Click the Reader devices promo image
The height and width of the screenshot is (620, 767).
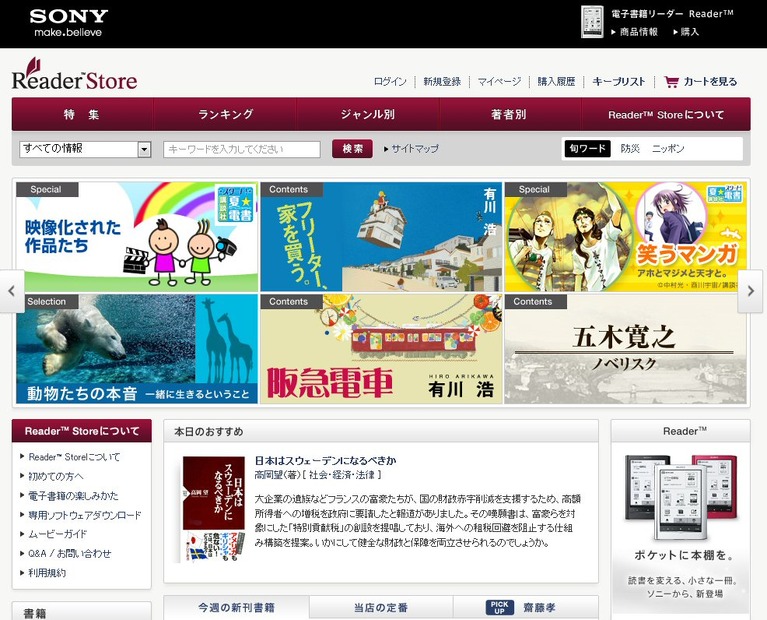(x=681, y=497)
